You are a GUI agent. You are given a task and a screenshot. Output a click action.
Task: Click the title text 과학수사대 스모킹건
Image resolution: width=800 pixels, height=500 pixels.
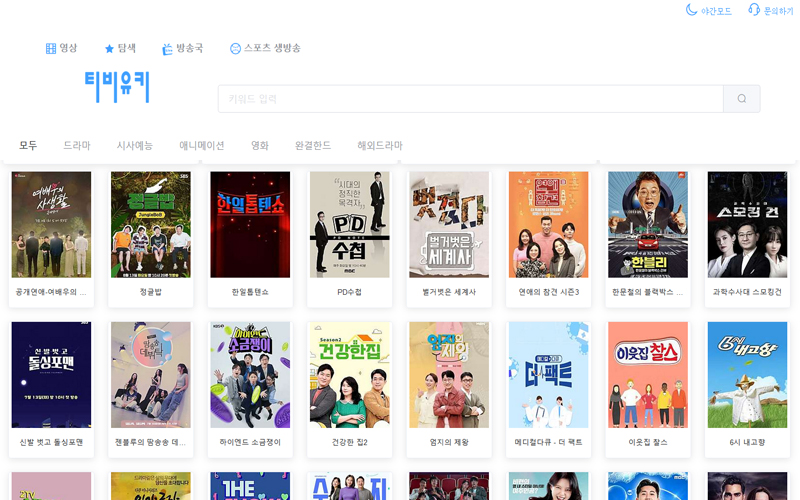(747, 292)
